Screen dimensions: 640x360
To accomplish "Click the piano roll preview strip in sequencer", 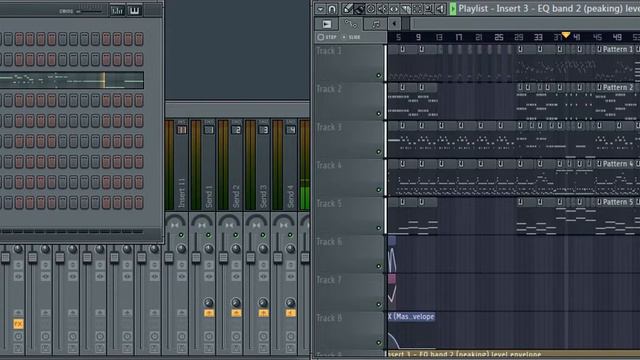I will click(x=72, y=80).
